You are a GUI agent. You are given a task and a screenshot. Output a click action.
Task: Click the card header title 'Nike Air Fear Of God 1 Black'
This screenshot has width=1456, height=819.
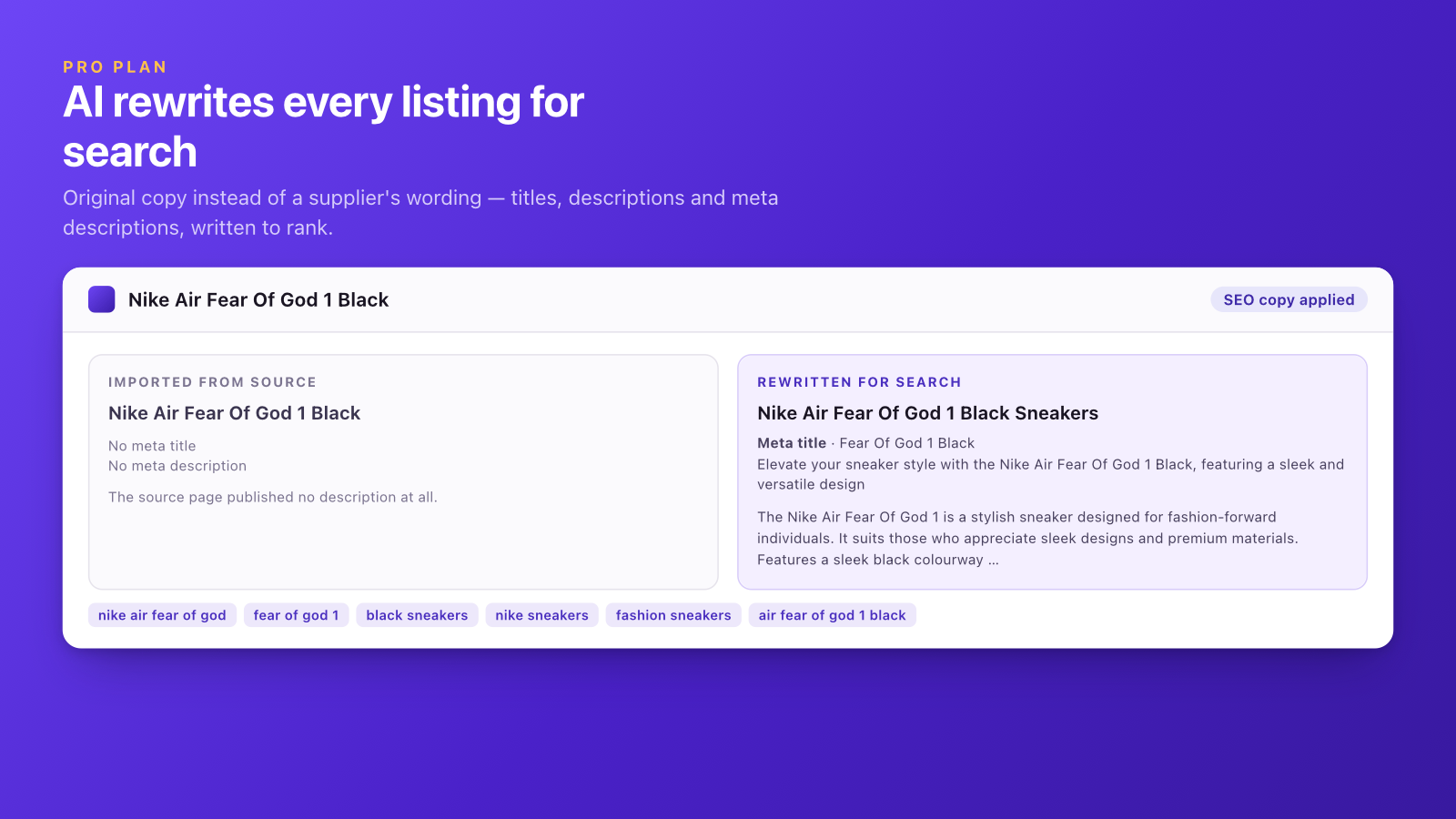pos(258,300)
